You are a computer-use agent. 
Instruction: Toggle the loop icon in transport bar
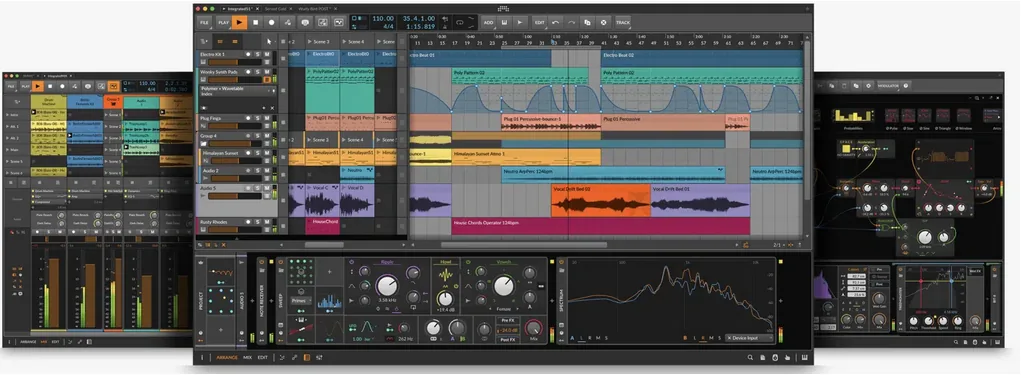pyautogui.click(x=459, y=22)
